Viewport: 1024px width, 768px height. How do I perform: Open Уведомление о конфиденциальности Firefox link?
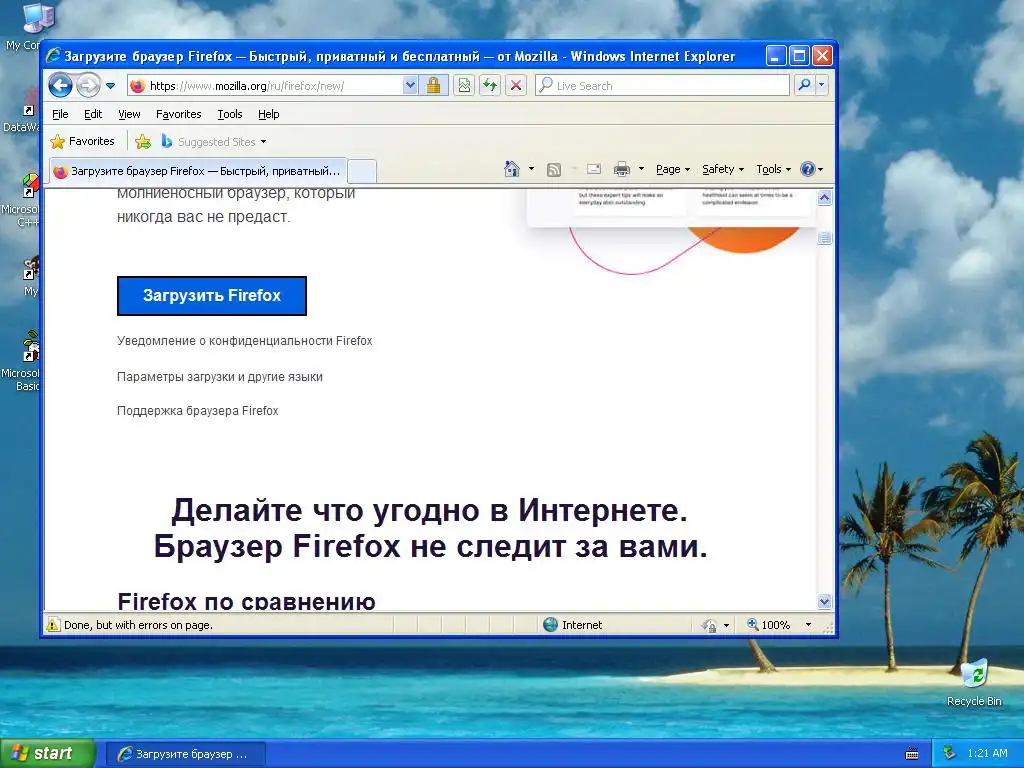click(244, 341)
